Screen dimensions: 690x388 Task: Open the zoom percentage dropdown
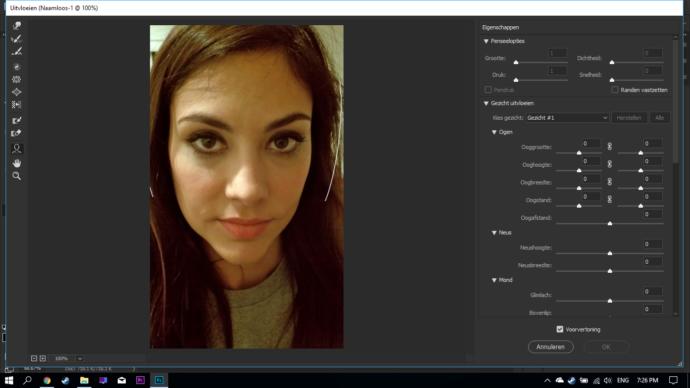(80, 359)
